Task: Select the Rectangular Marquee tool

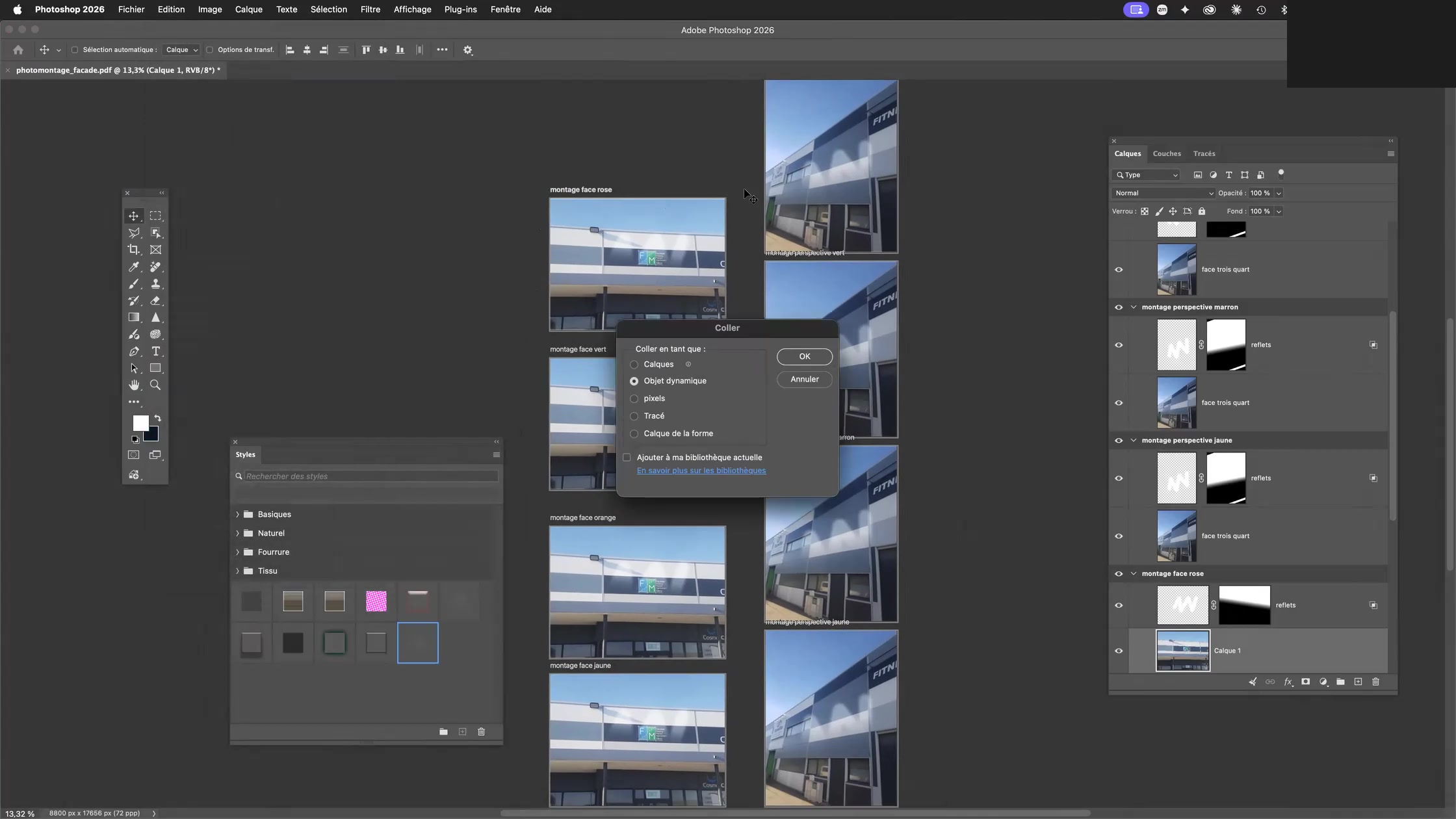Action: point(155,216)
